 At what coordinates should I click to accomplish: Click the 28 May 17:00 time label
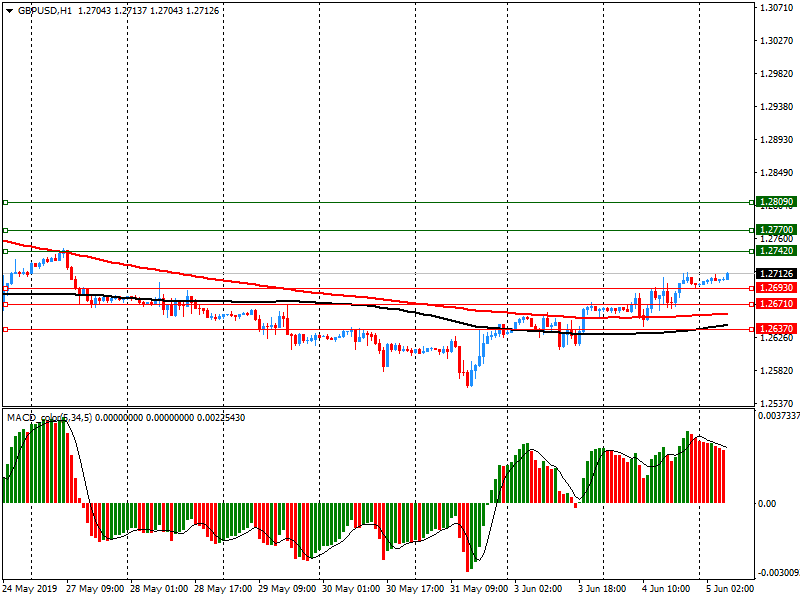coord(223,589)
